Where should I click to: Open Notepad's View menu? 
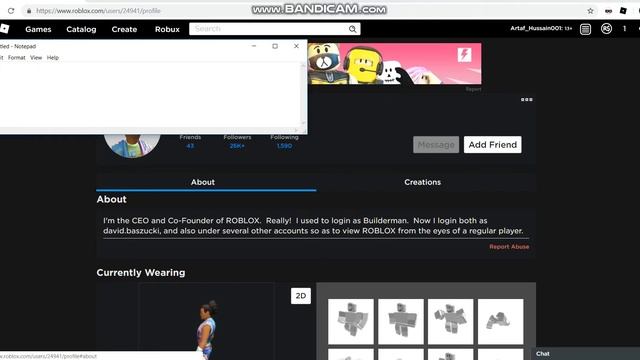[36, 58]
